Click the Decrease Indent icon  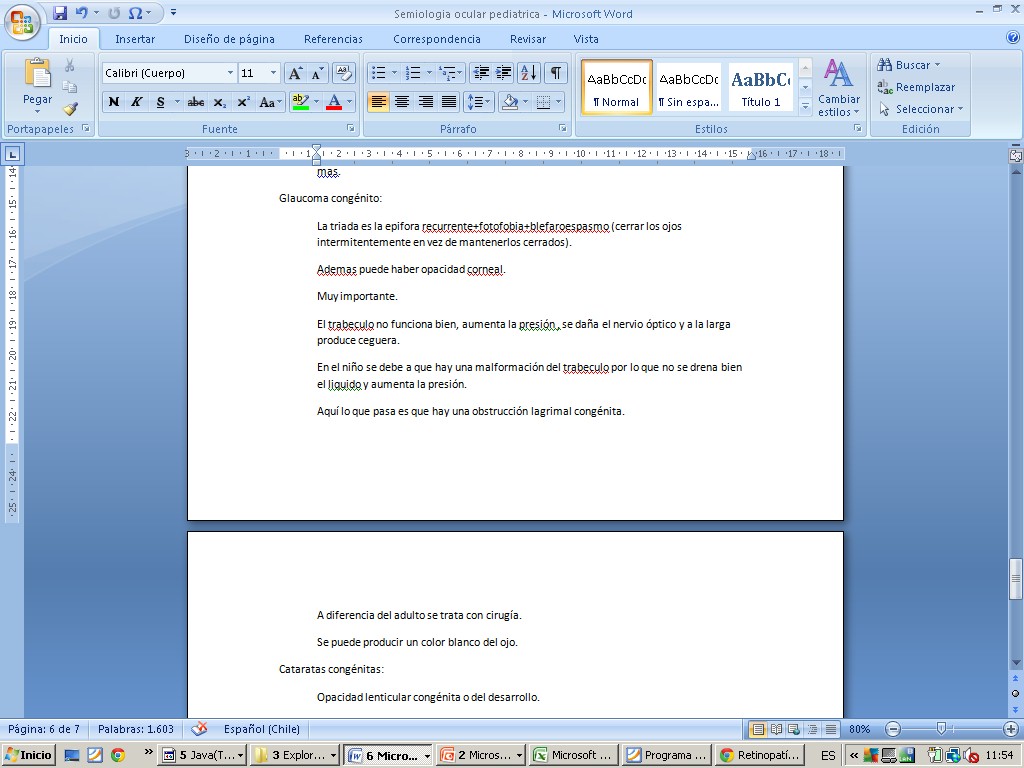tap(480, 73)
